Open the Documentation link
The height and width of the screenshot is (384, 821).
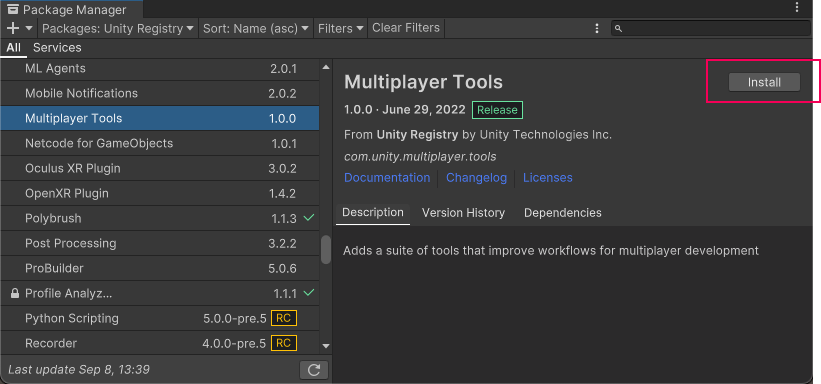[387, 178]
